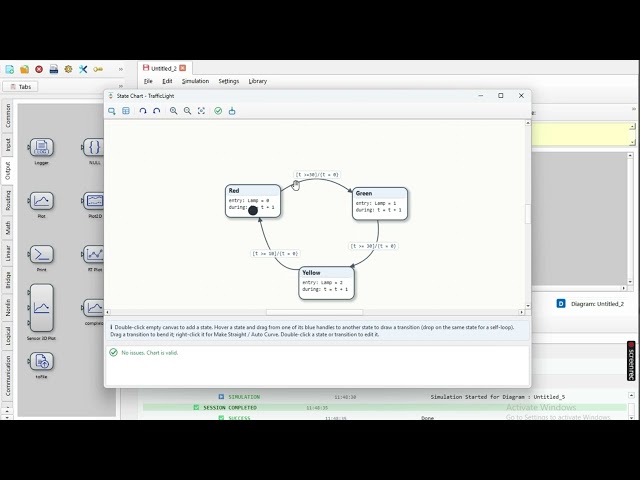This screenshot has width=640, height=480.
Task: Click the Red-to-Green transition label
Action: coord(317,175)
